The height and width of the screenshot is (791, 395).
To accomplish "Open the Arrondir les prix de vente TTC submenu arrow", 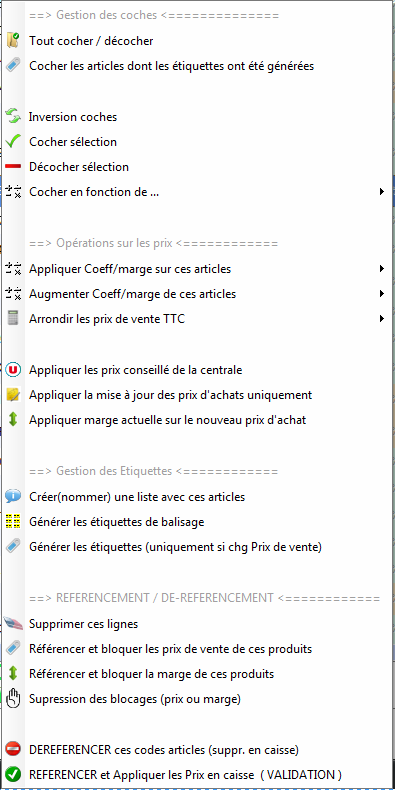I will pos(382,319).
